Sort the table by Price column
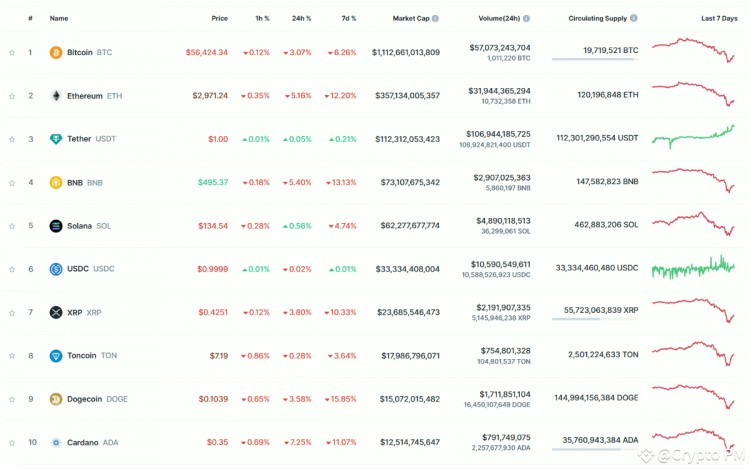This screenshot has height=469, width=750. click(219, 18)
